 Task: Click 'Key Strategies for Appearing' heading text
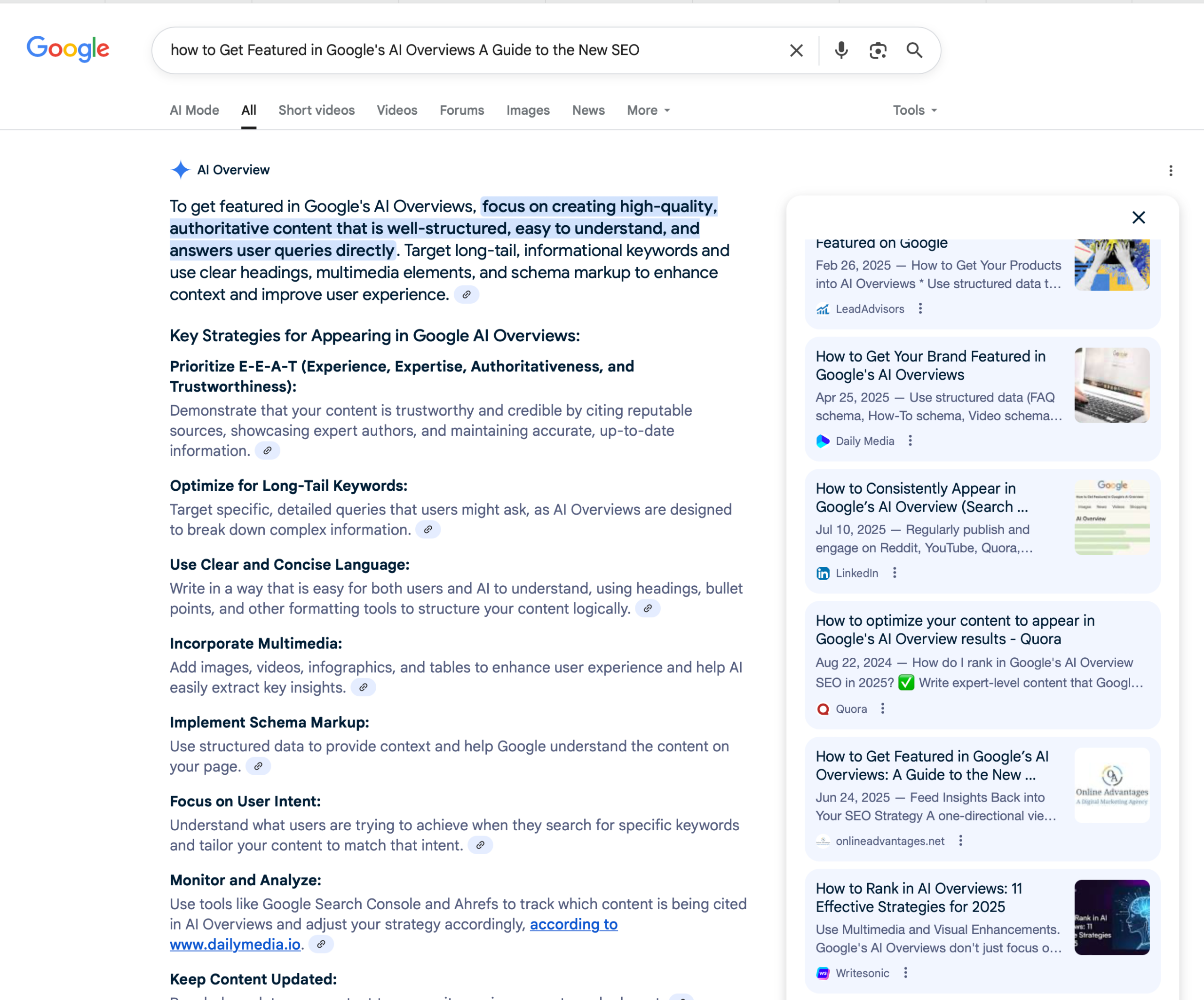click(x=375, y=336)
